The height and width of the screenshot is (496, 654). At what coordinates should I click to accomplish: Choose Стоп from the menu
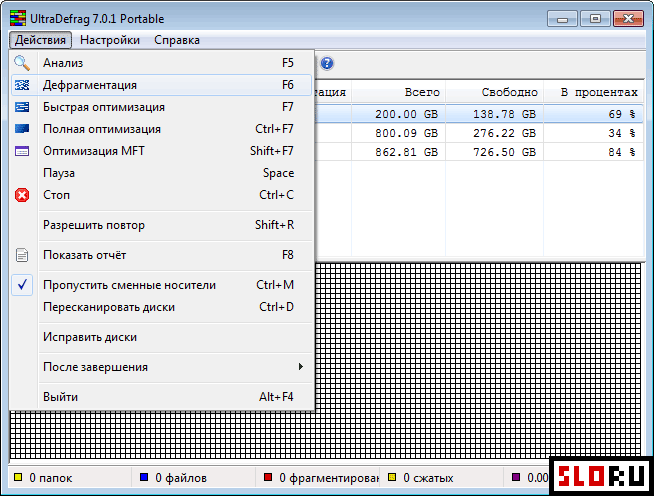click(162, 195)
